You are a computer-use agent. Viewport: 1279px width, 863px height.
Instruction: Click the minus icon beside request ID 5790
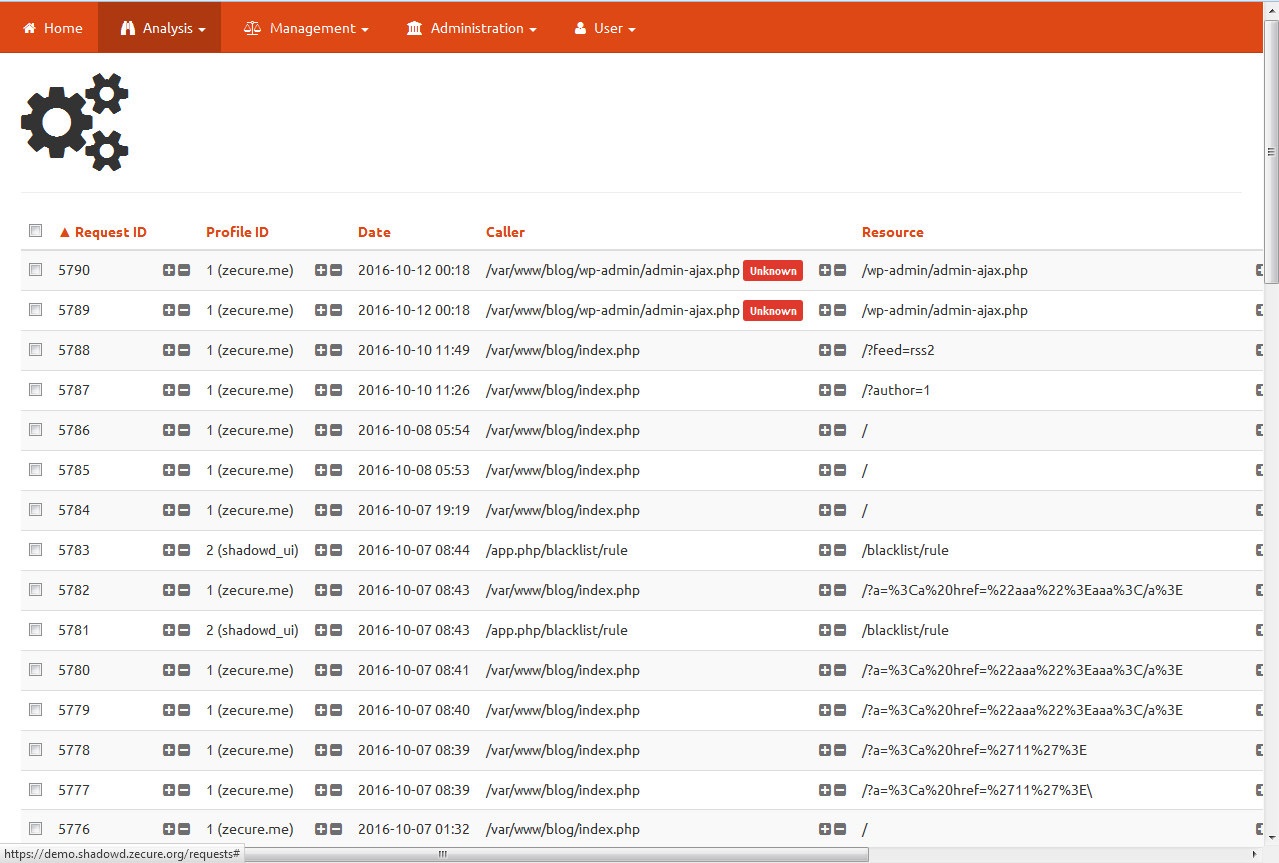pyautogui.click(x=184, y=270)
